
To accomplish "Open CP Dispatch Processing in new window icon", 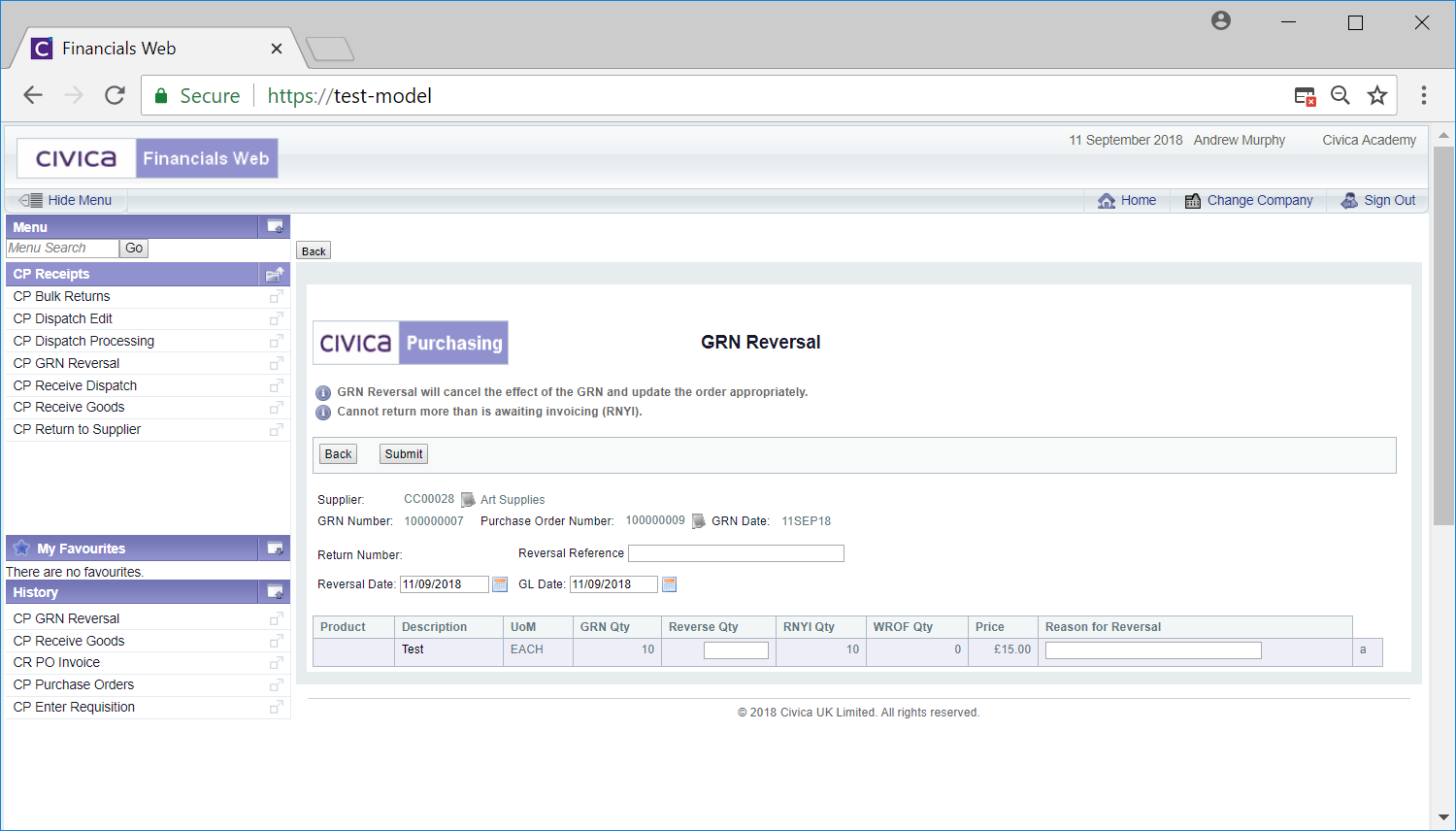I will pyautogui.click(x=277, y=341).
